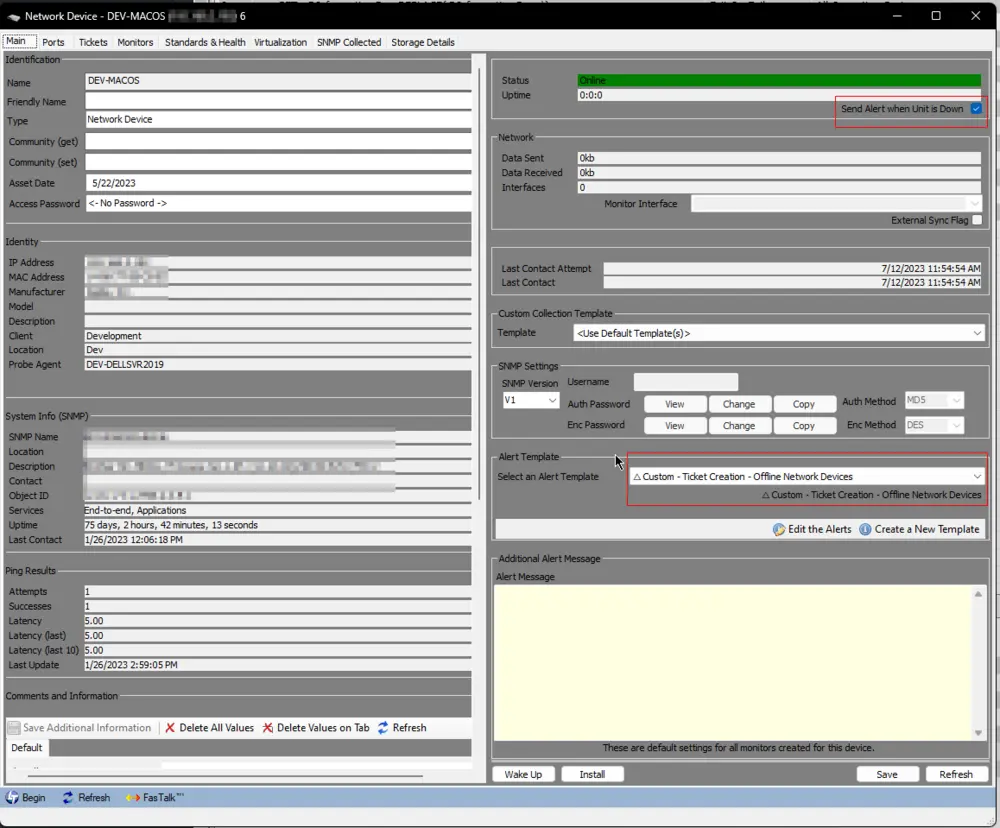Select the Virtualization tab
1000x828 pixels.
[281, 42]
